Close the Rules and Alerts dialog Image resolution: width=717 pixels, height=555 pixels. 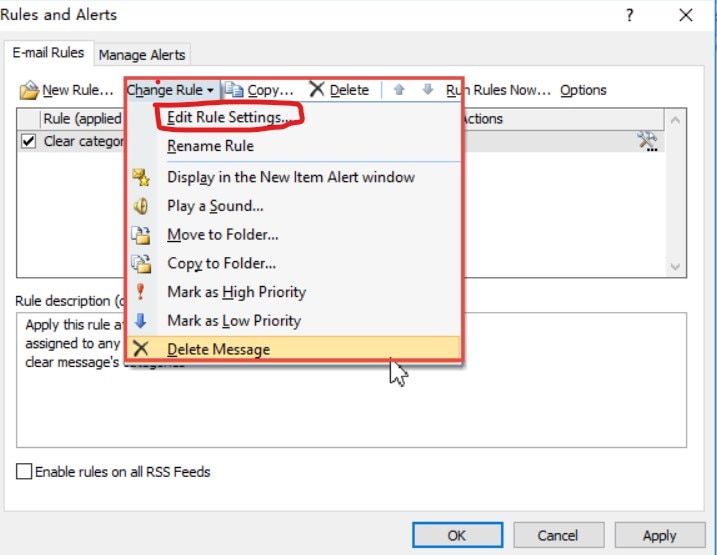pos(685,15)
